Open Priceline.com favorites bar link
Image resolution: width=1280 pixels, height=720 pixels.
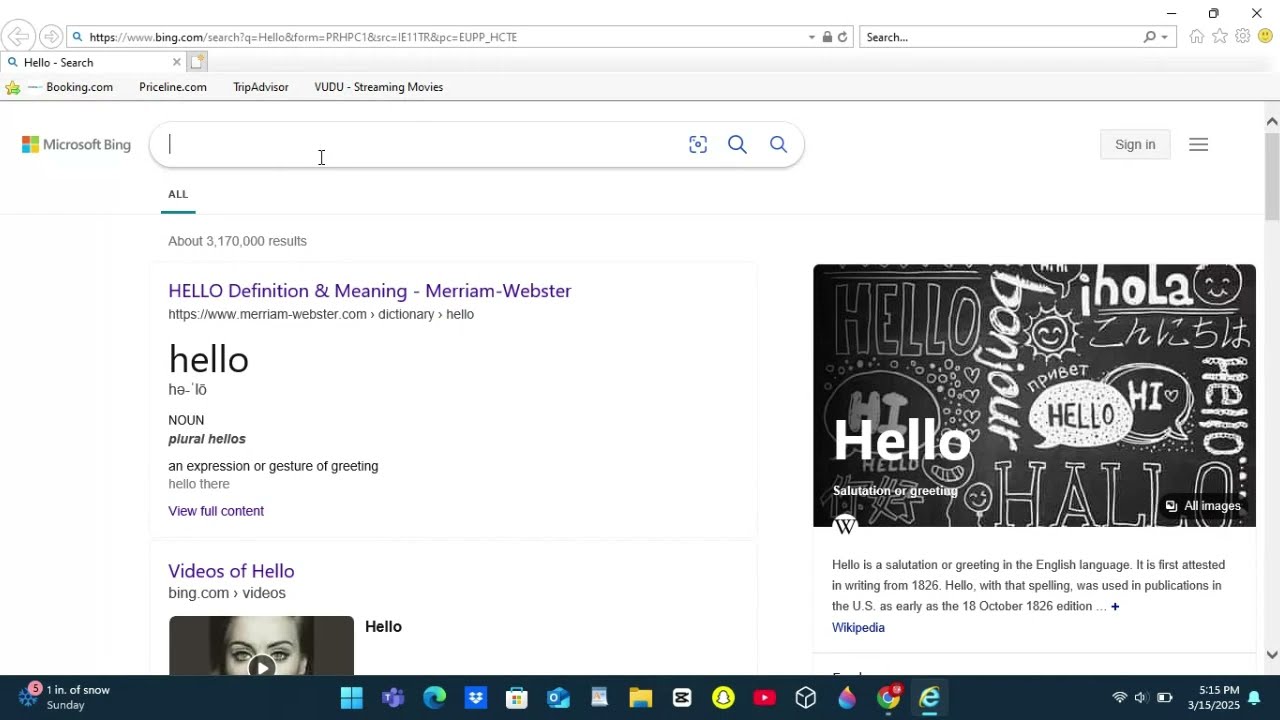(173, 87)
